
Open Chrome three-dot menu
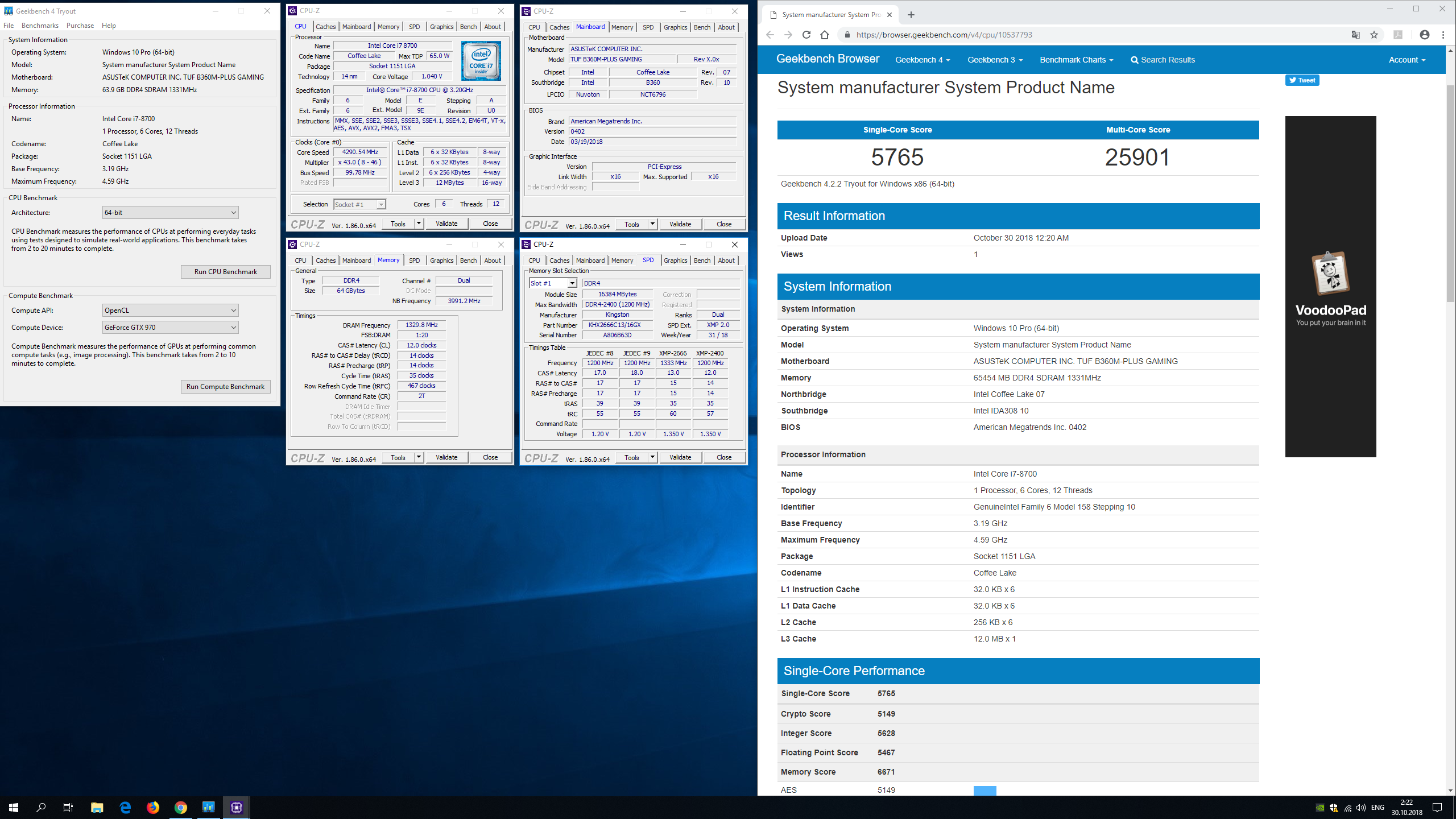click(x=1443, y=35)
